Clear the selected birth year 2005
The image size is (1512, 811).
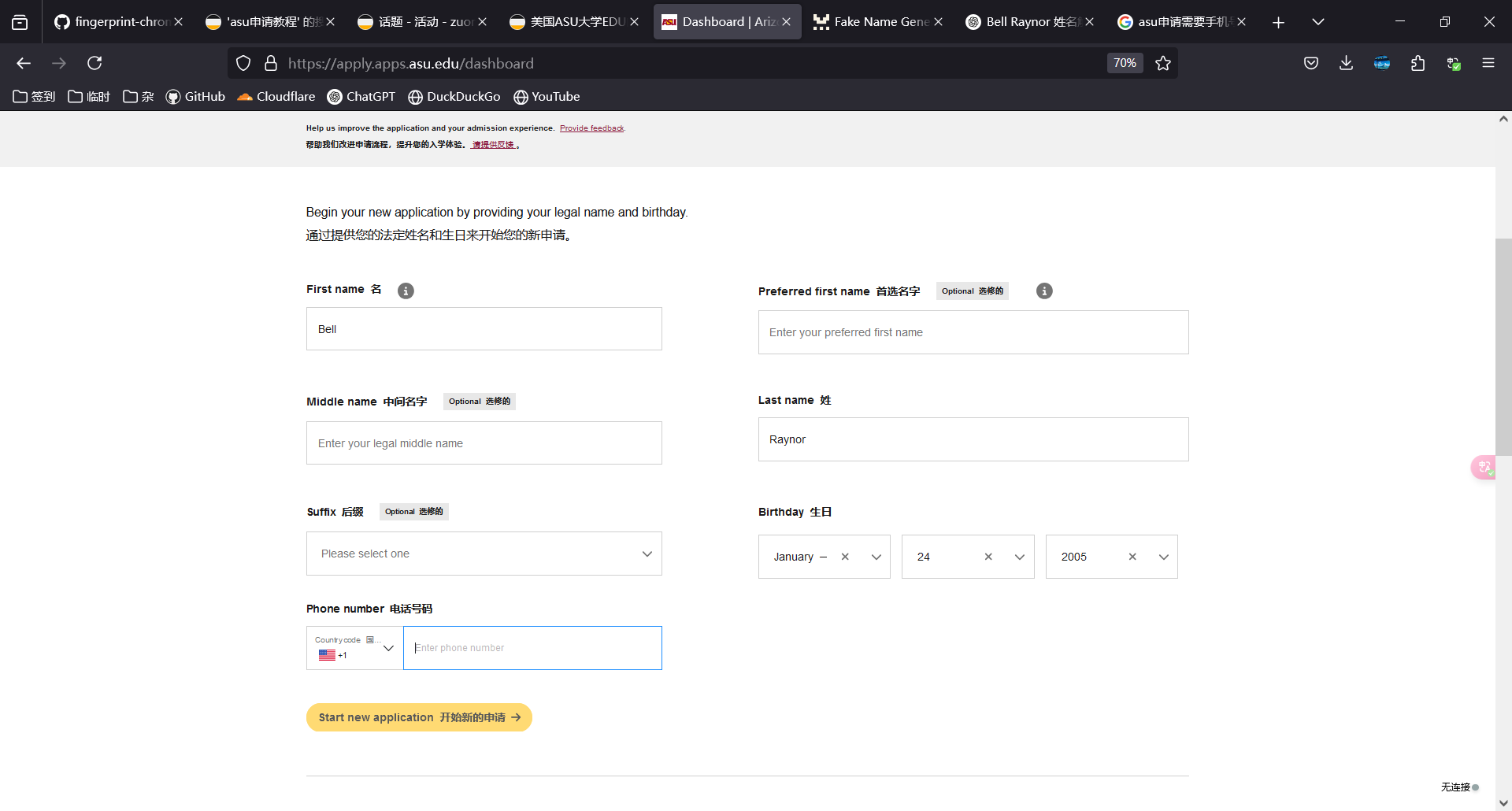(1132, 557)
